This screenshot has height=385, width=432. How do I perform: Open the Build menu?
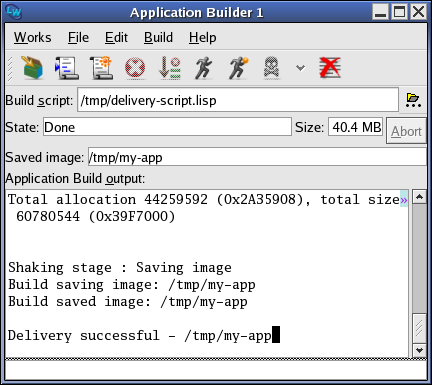click(158, 37)
